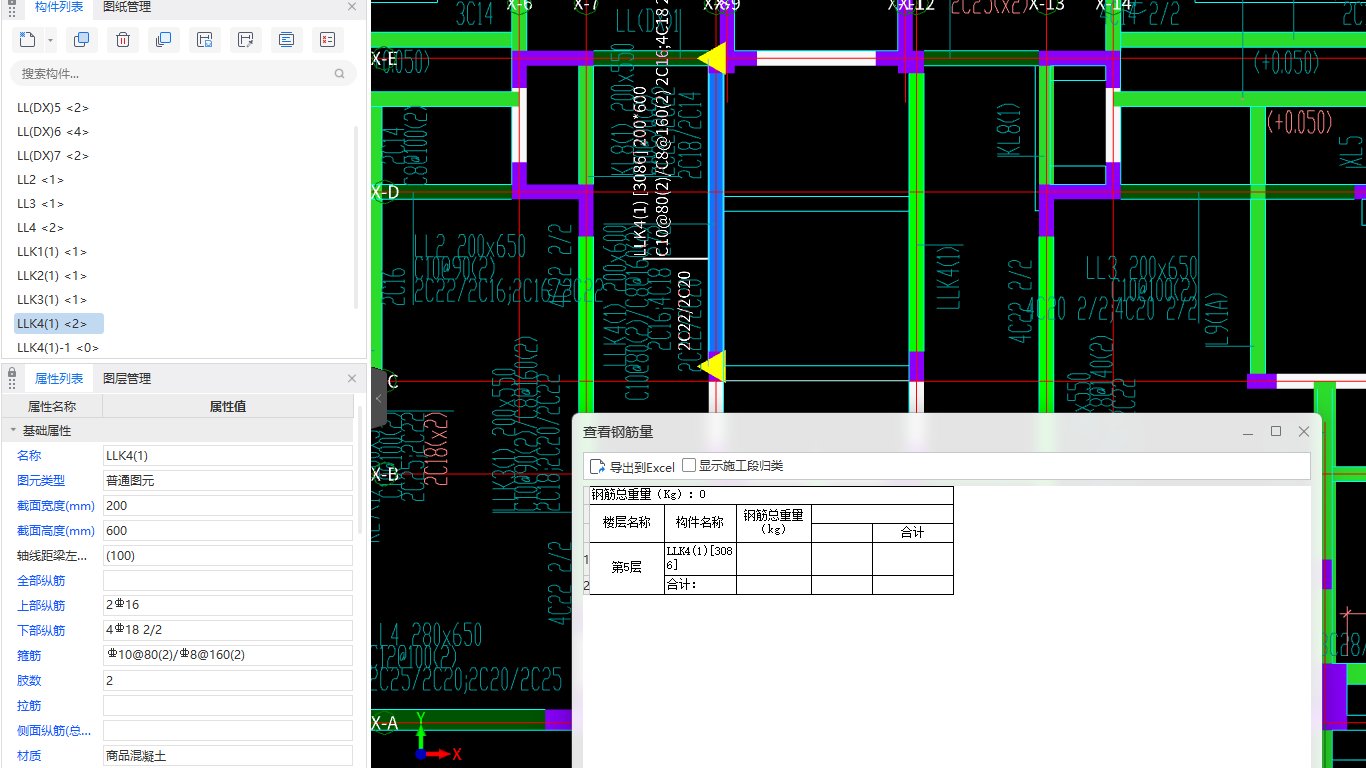The height and width of the screenshot is (768, 1366).
Task: Click the search magnifier icon
Action: click(340, 73)
